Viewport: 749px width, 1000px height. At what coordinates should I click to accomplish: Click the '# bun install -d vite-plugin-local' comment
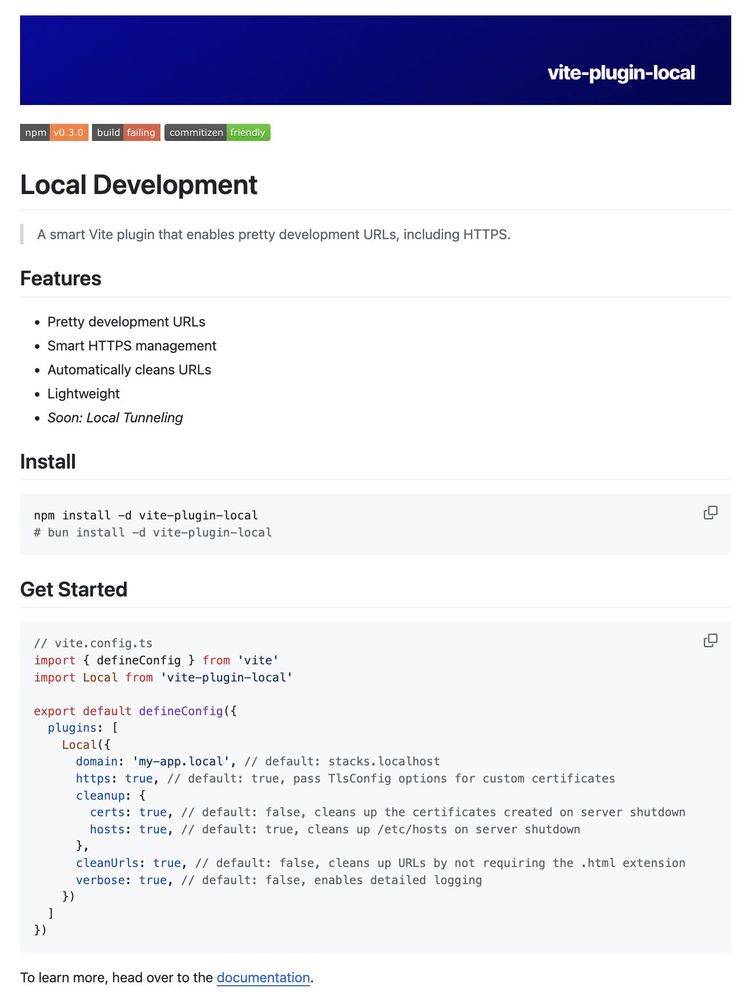(153, 533)
